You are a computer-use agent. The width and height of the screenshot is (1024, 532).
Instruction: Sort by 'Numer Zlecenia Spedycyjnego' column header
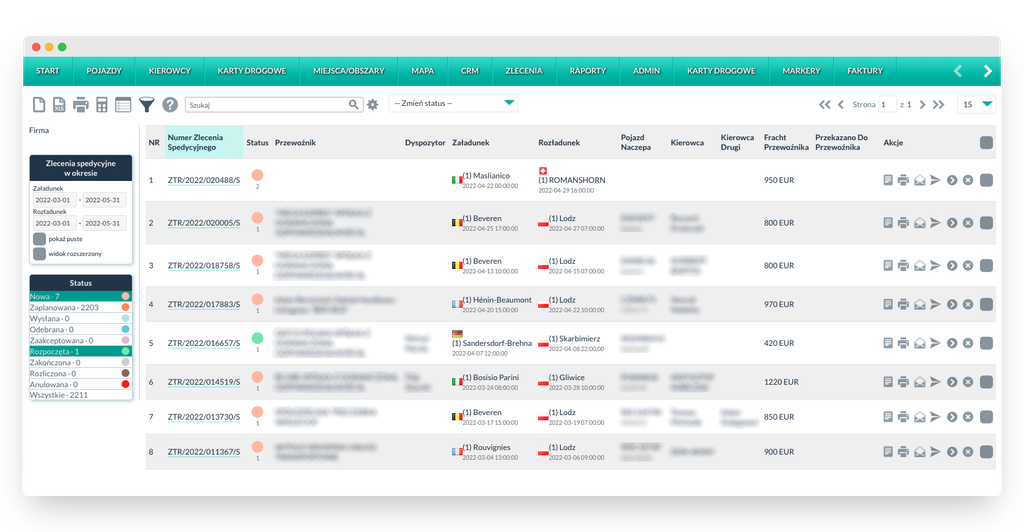click(x=204, y=142)
